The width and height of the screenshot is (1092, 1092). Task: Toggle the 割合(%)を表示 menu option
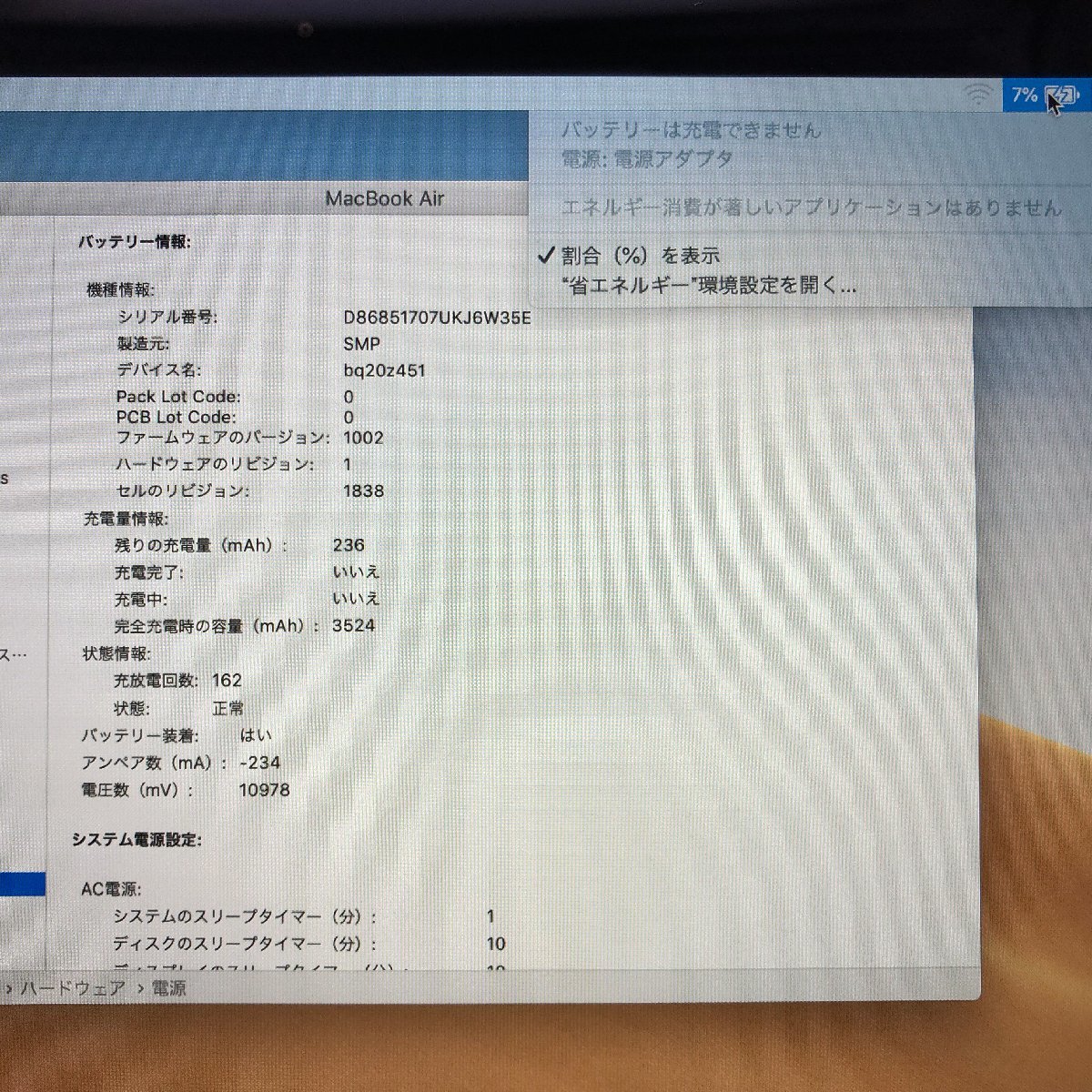[640, 256]
